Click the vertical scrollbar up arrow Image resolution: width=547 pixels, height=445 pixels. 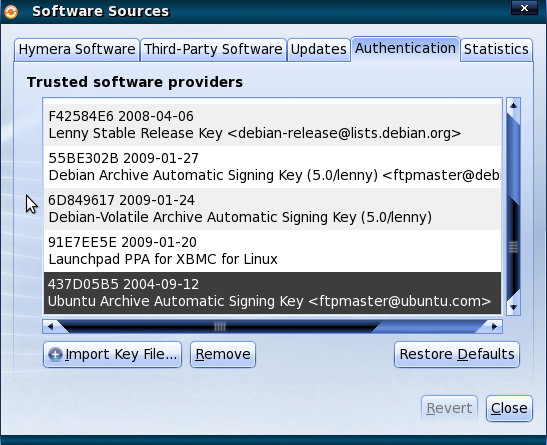(514, 105)
